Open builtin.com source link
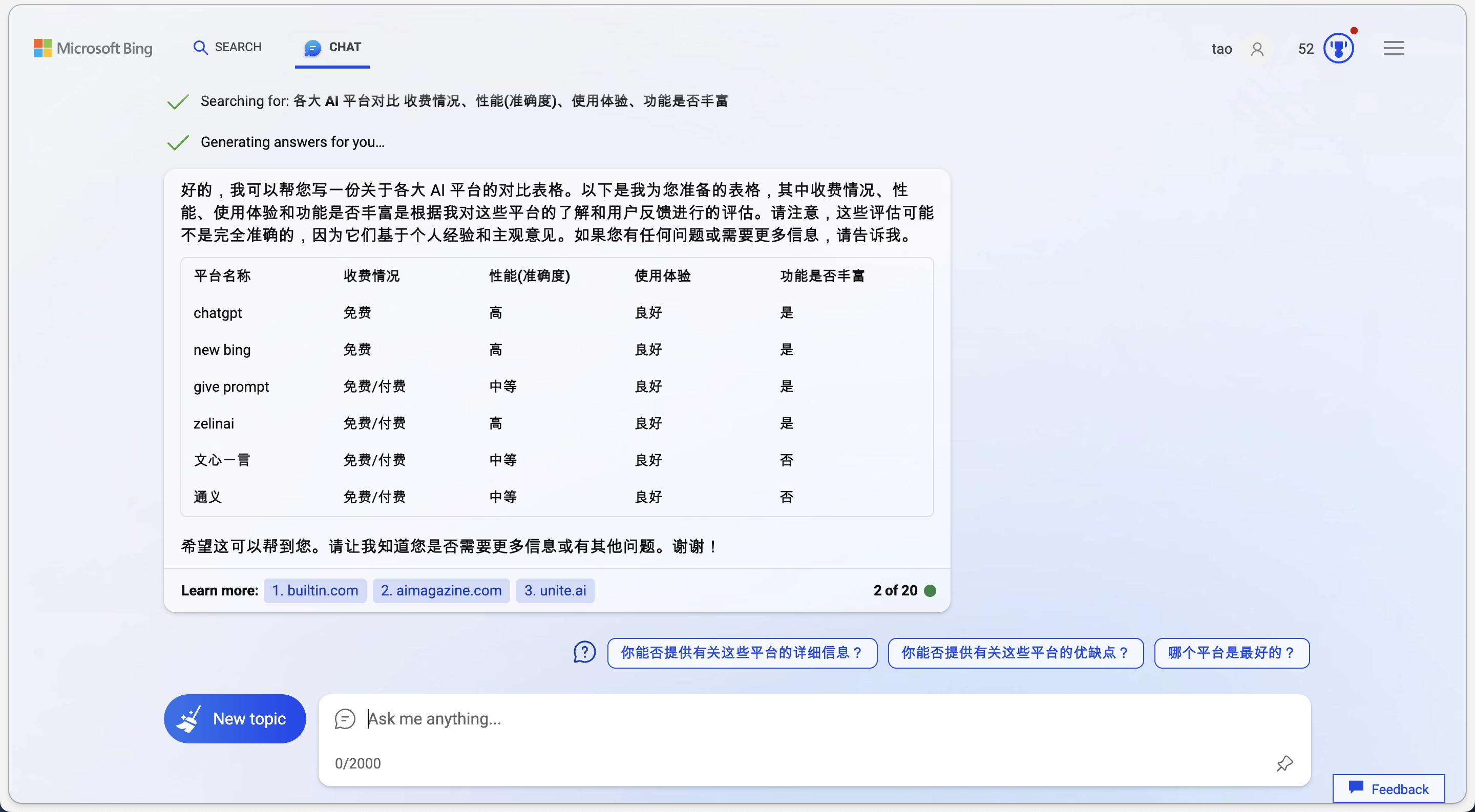The width and height of the screenshot is (1475, 812). coord(315,590)
